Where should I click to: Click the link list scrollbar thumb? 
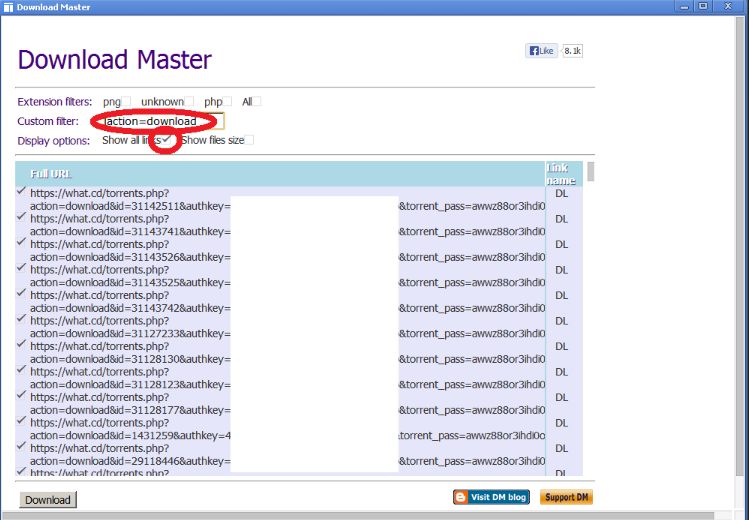(591, 171)
